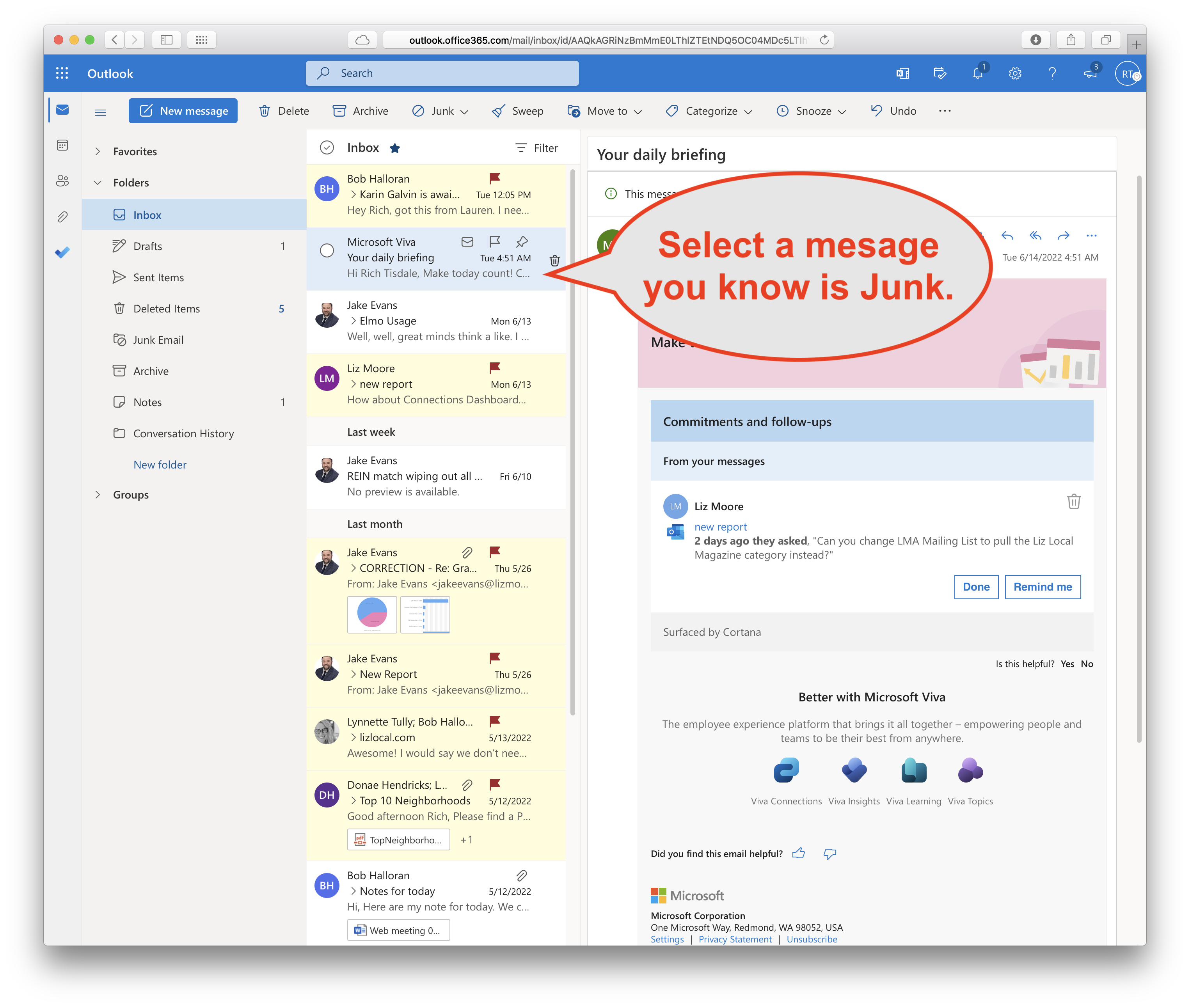Collapse the Folders tree
This screenshot has height=1008, width=1190.
(98, 183)
